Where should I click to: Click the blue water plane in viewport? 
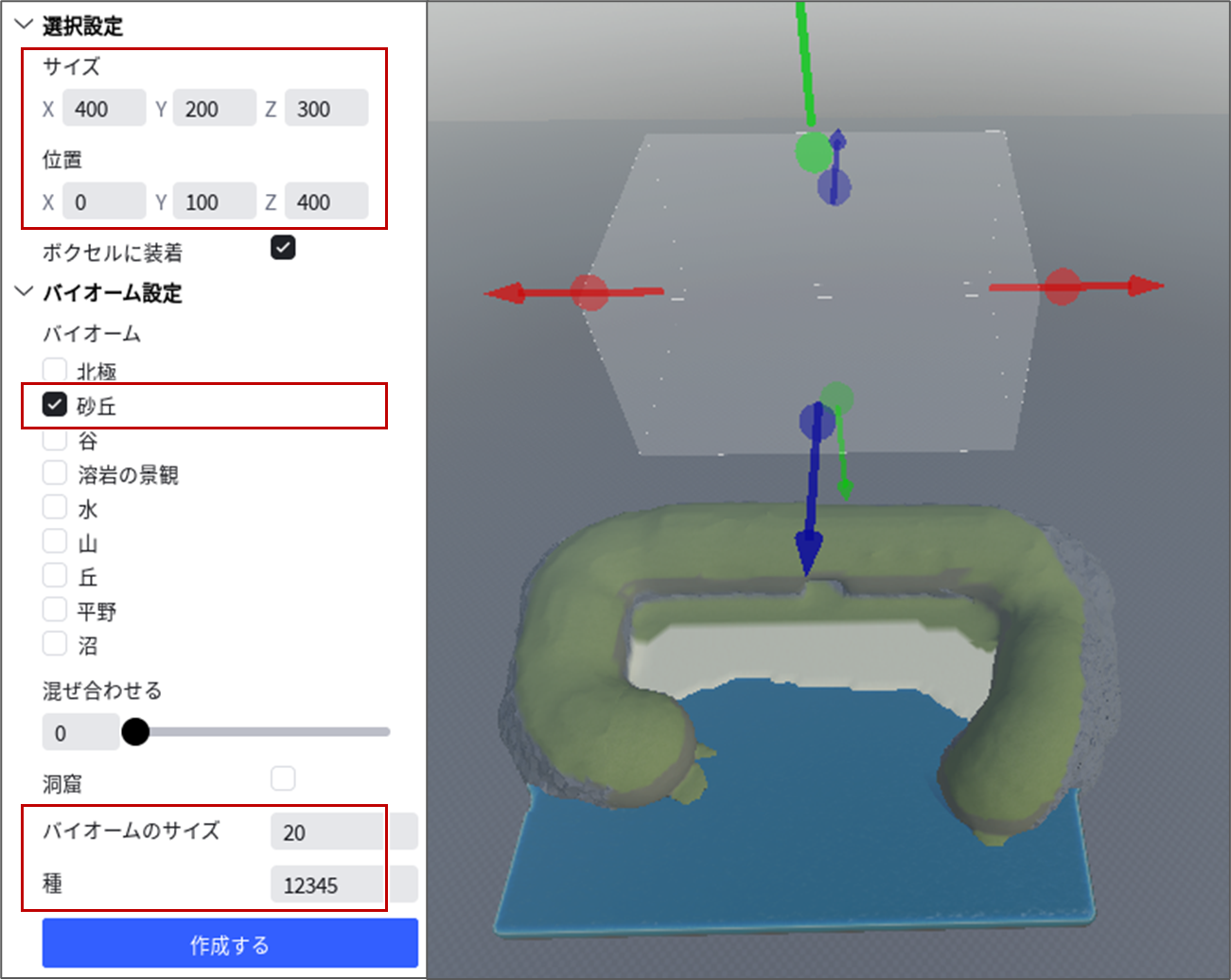(x=804, y=832)
